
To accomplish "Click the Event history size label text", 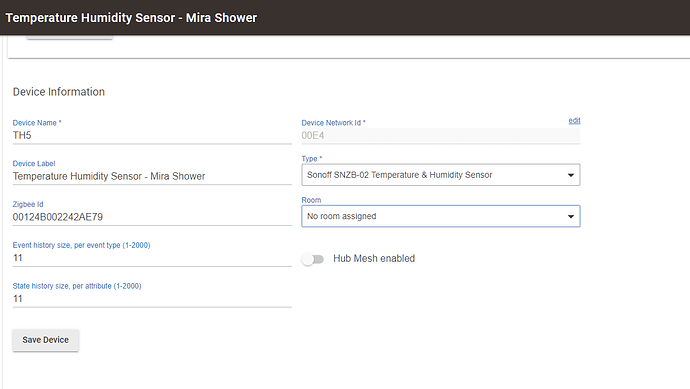I will coord(81,245).
